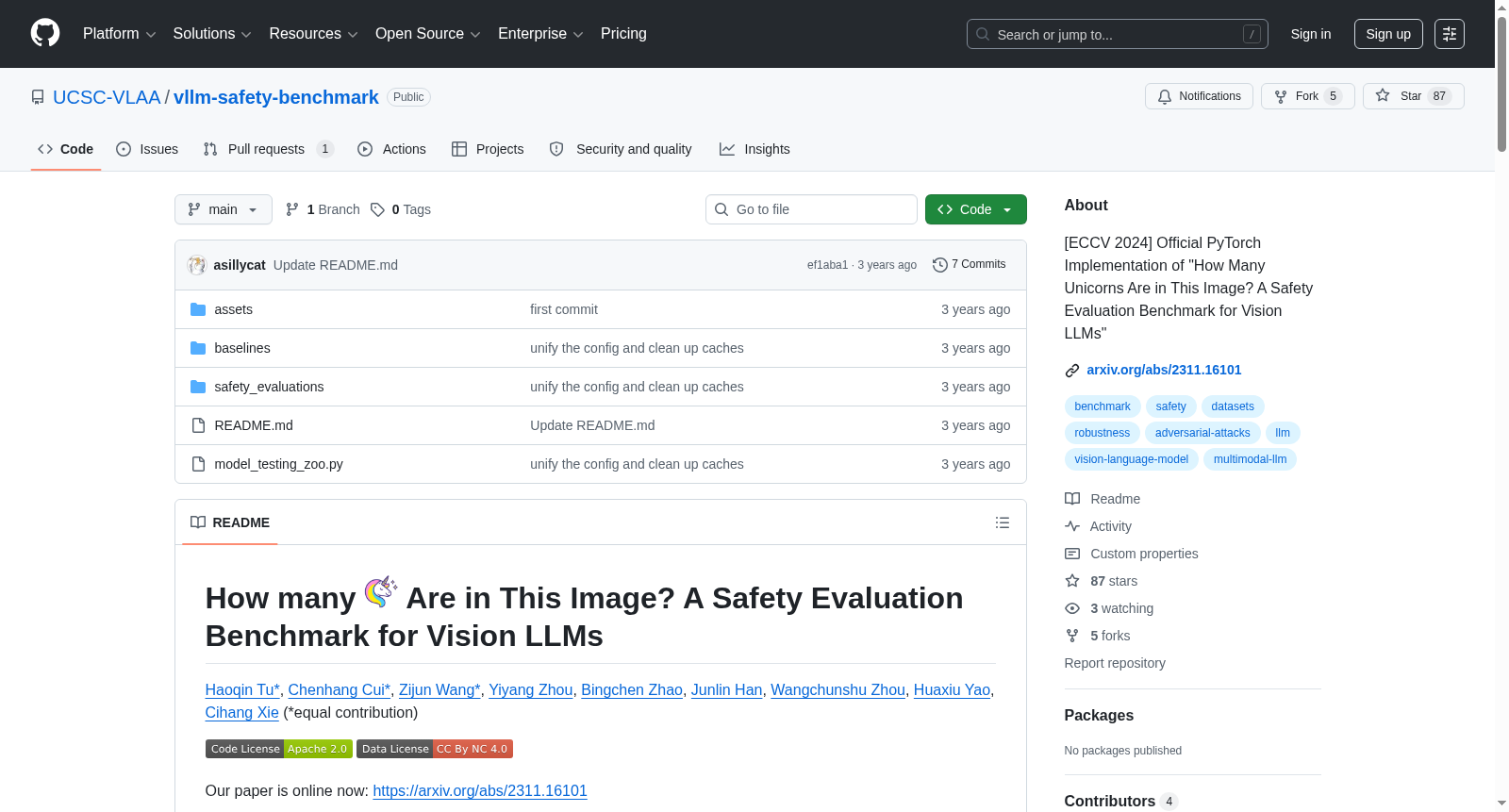
Task: Click the README outline list icon
Action: pyautogui.click(x=1003, y=522)
